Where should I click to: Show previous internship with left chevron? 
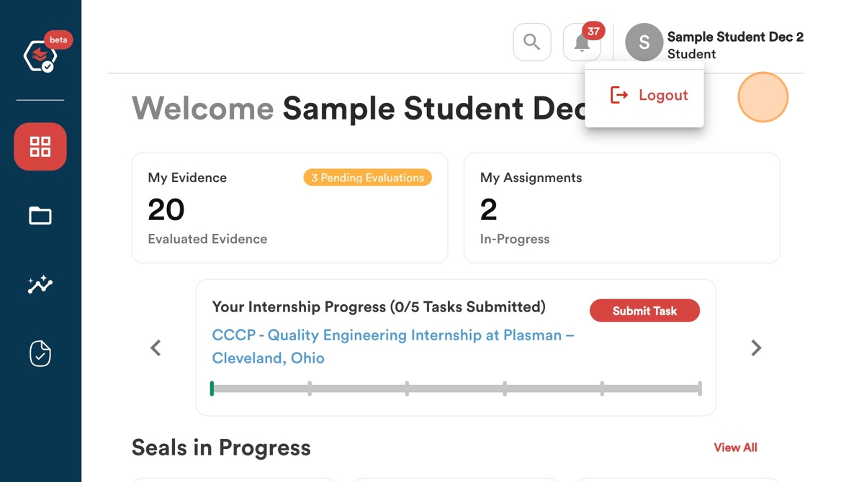coord(156,348)
